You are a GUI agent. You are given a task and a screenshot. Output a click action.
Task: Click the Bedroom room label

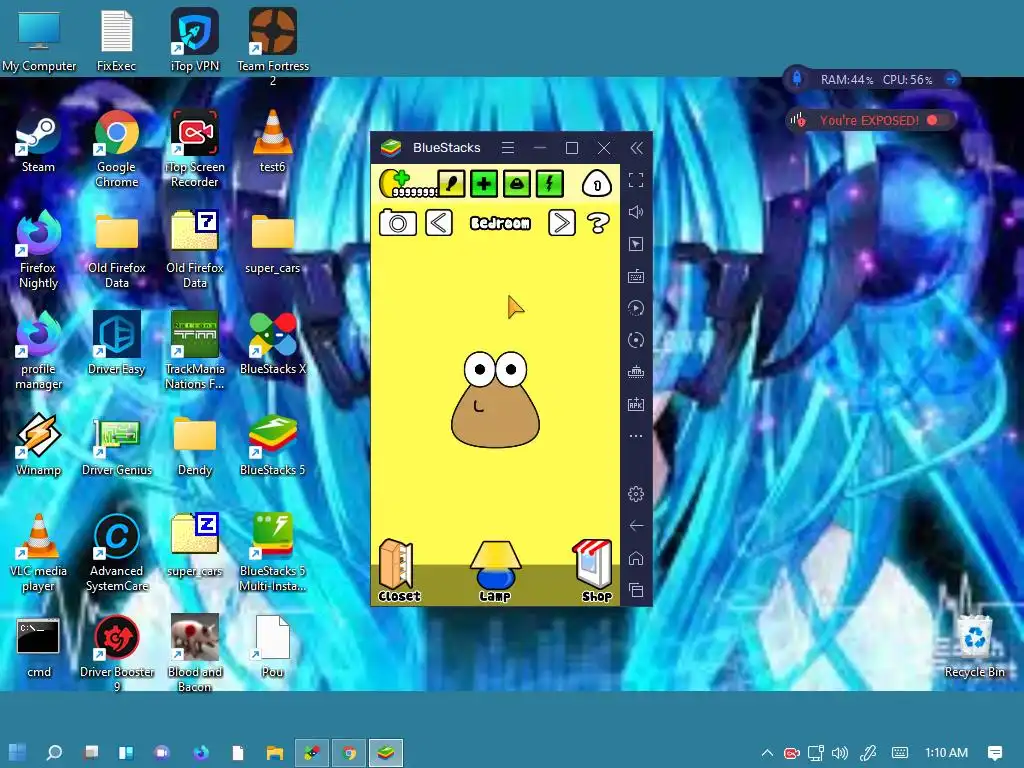point(500,223)
